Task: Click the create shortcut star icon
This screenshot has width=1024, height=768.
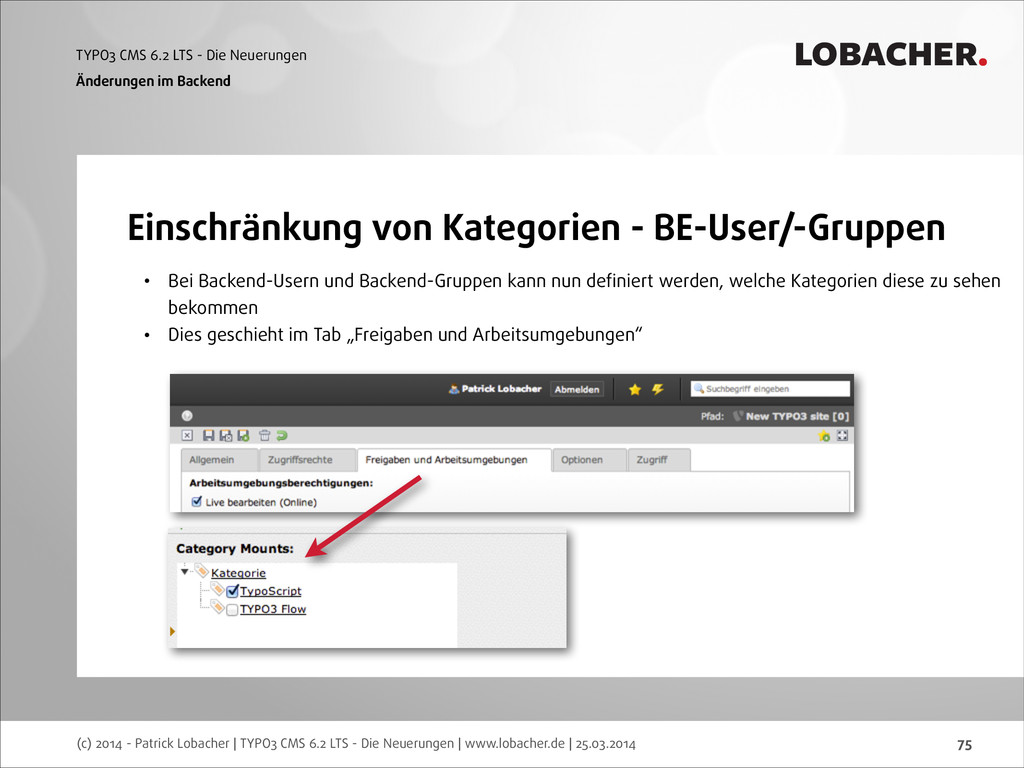Action: (x=824, y=436)
